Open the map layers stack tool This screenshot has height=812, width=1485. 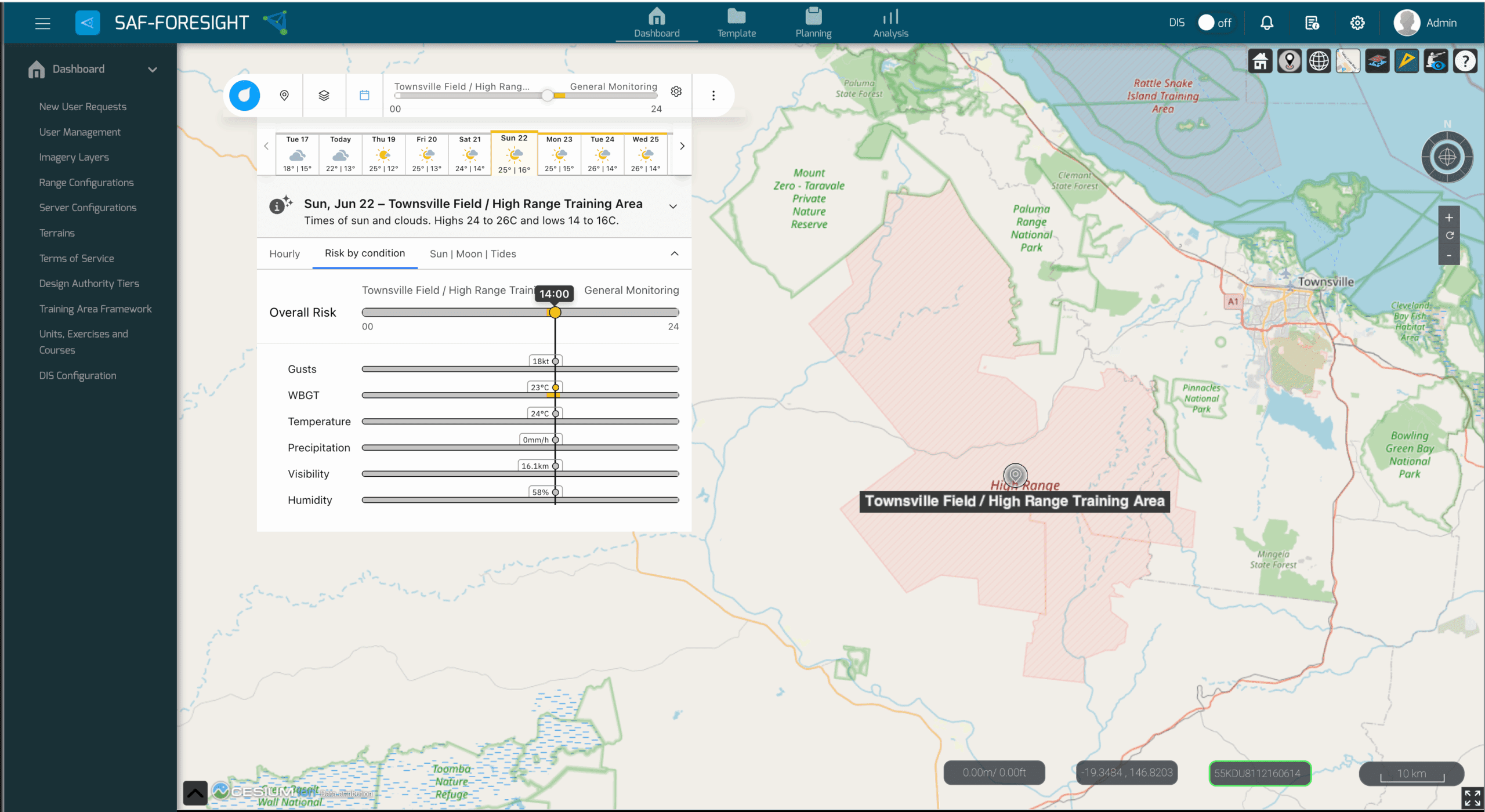[x=1377, y=61]
